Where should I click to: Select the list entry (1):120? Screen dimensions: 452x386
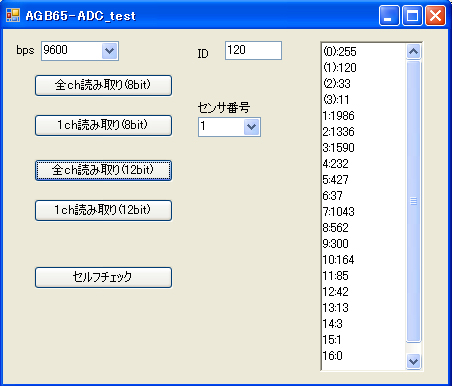tap(364, 68)
